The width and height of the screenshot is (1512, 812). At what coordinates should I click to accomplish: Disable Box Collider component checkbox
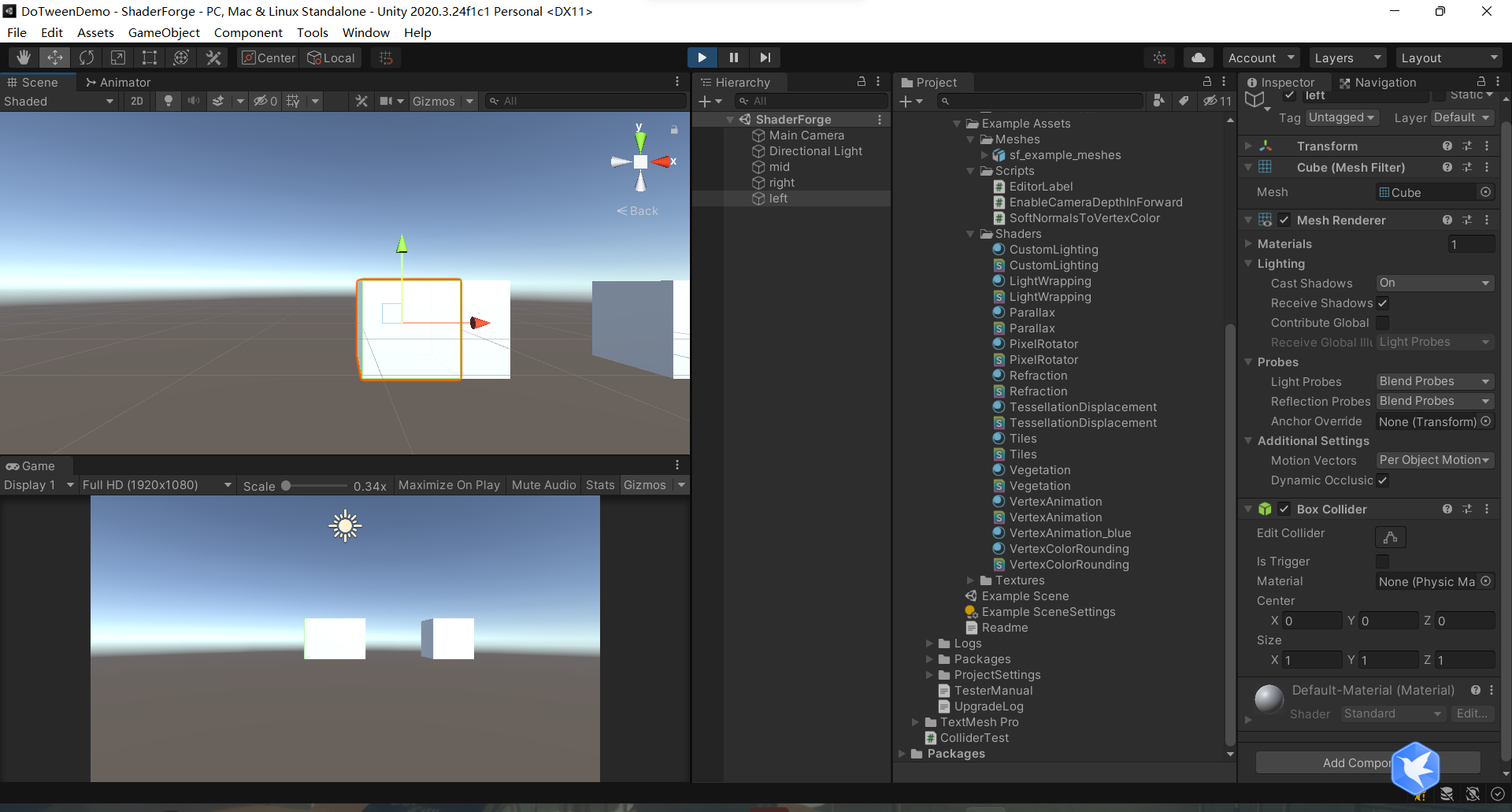coord(1284,509)
